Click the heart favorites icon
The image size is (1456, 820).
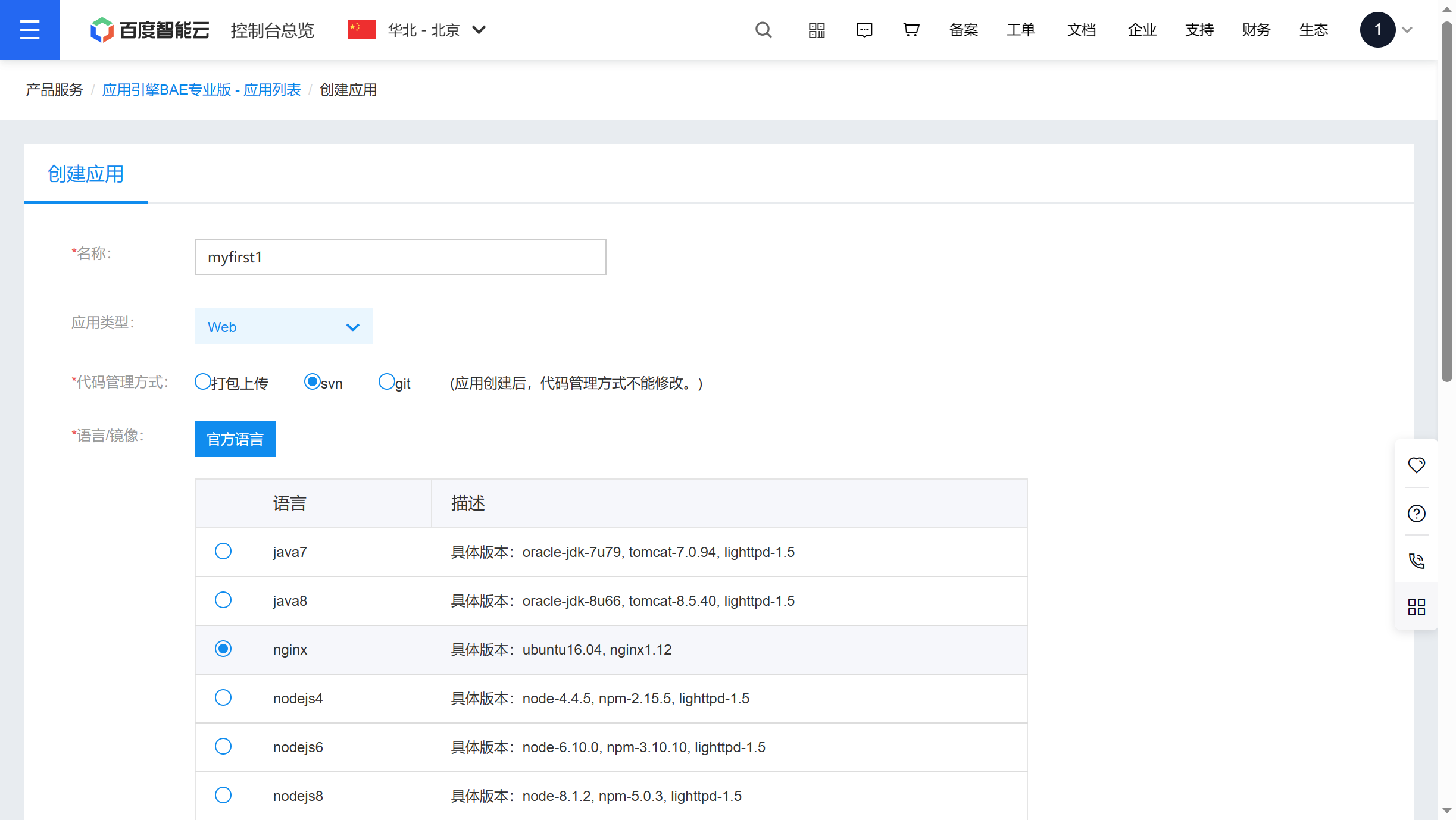pos(1416,465)
